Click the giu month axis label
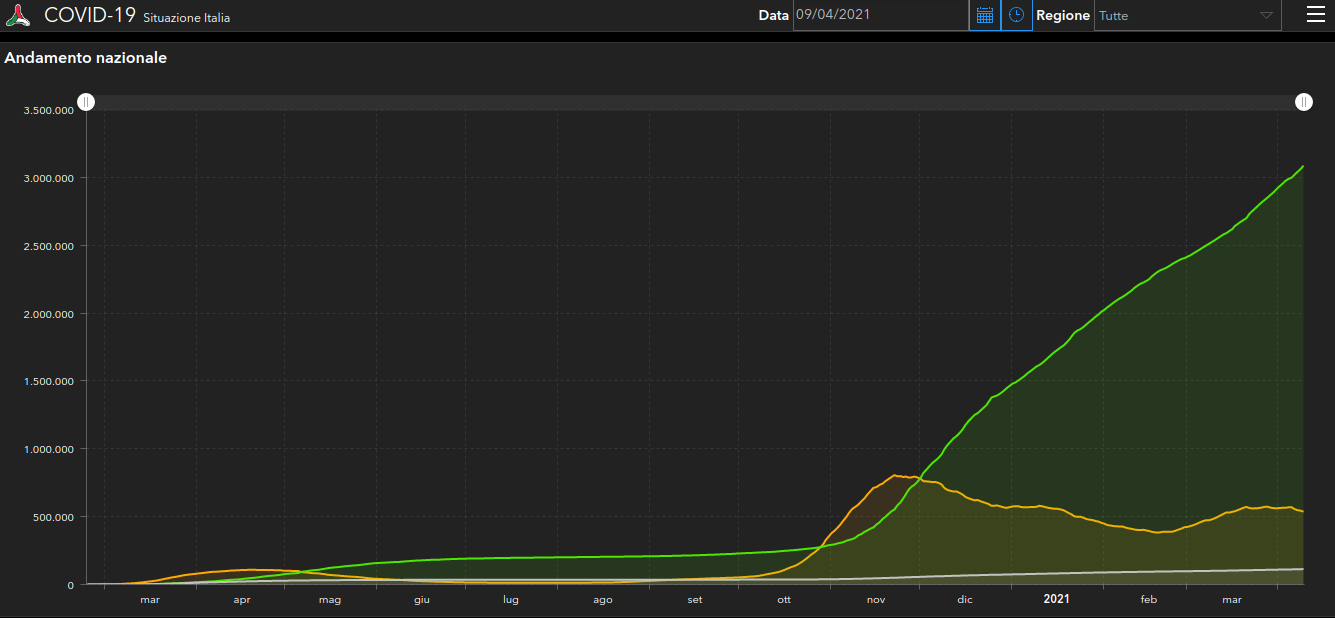Viewport: 1335px width, 618px height. 422,600
